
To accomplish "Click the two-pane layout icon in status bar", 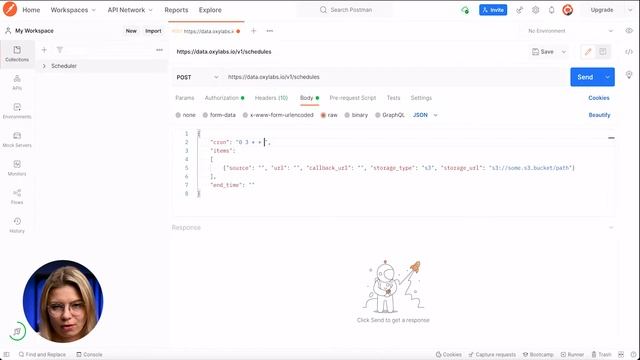I will [621, 354].
